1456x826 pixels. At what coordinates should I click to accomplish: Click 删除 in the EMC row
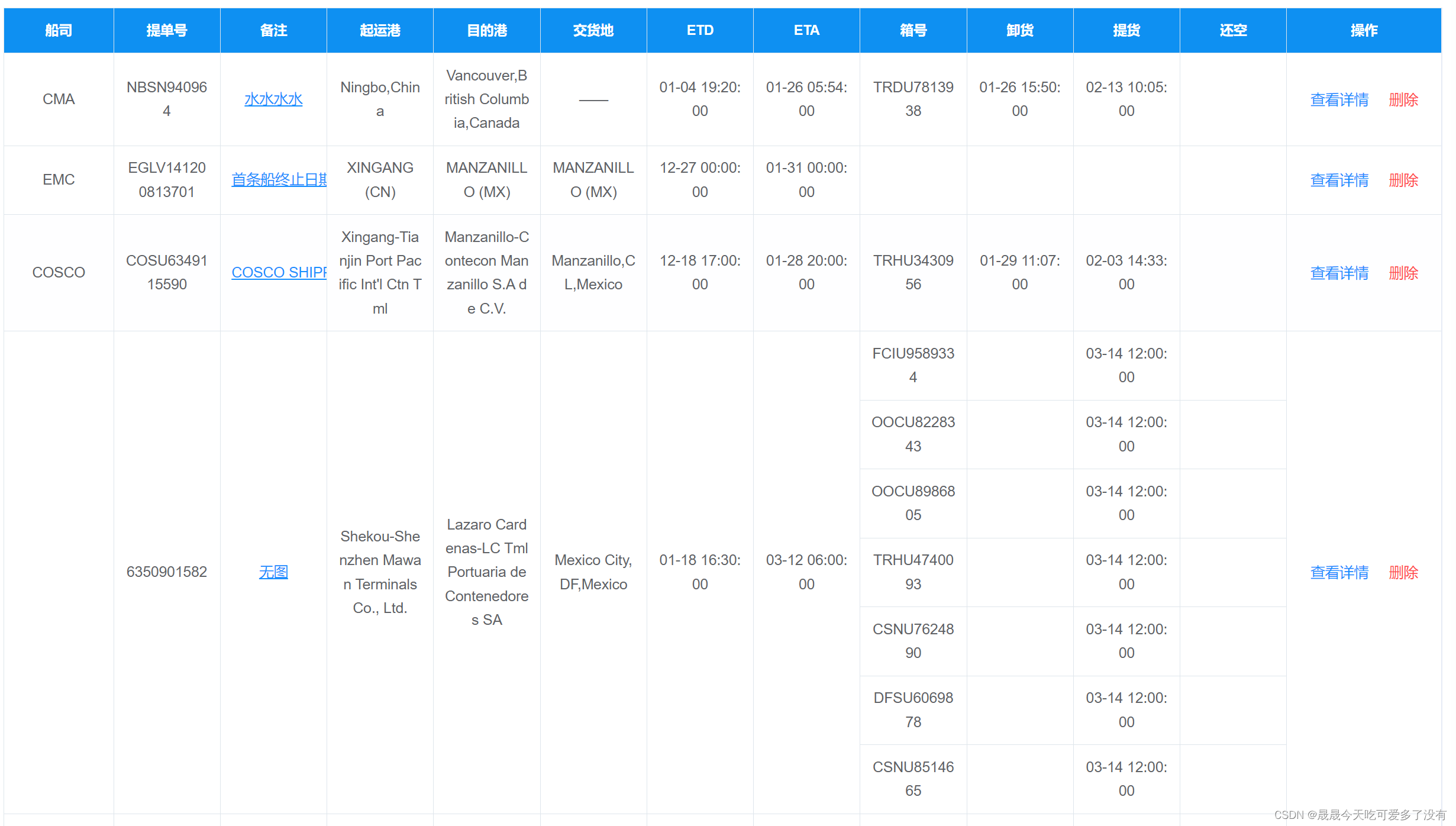1403,180
